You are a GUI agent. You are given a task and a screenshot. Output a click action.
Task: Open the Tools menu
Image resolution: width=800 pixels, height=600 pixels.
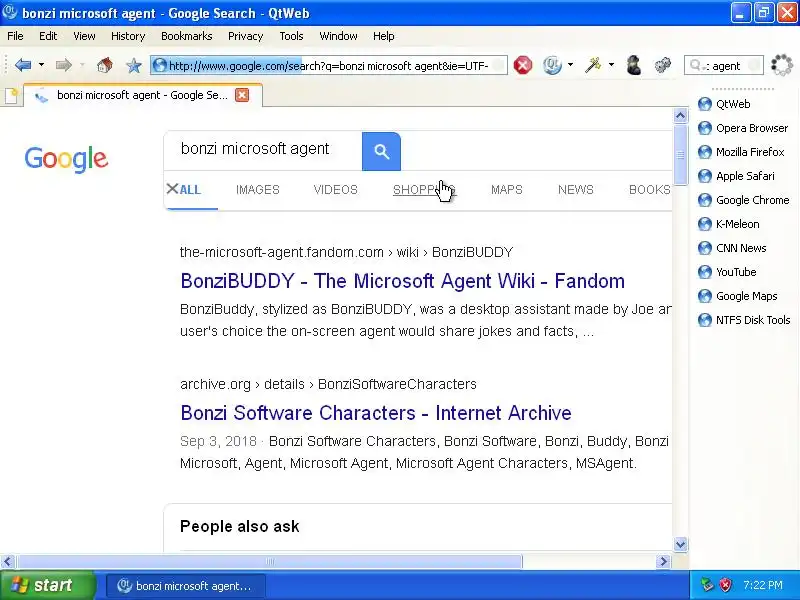tap(291, 36)
